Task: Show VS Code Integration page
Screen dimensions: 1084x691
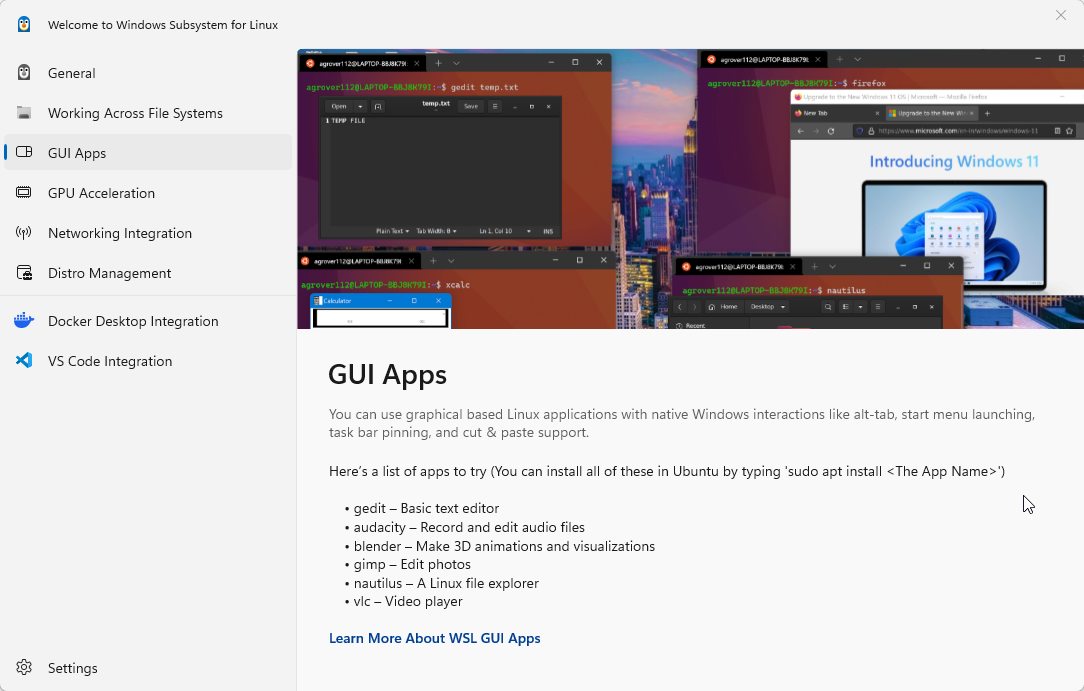Action: (110, 361)
